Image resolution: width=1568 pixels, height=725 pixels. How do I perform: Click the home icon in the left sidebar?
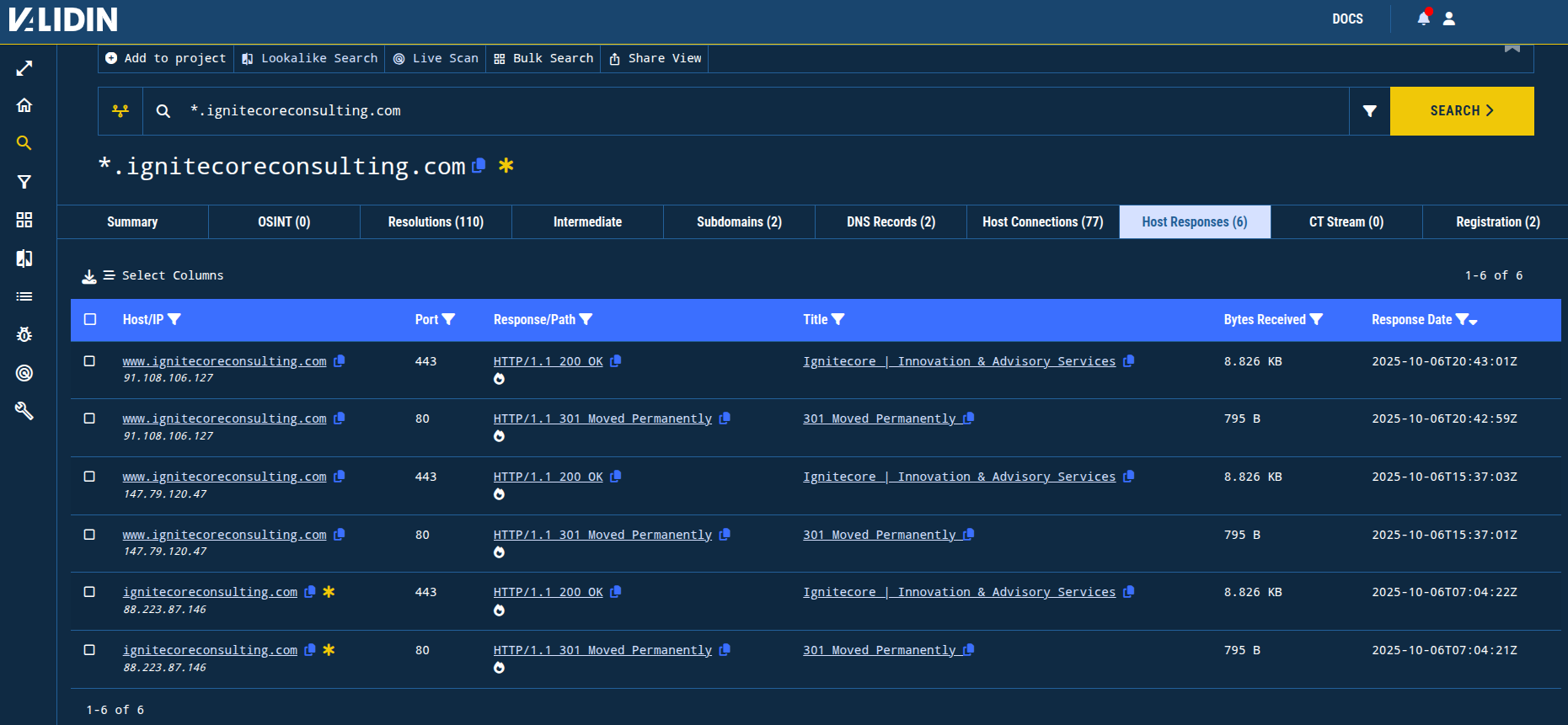[x=24, y=105]
